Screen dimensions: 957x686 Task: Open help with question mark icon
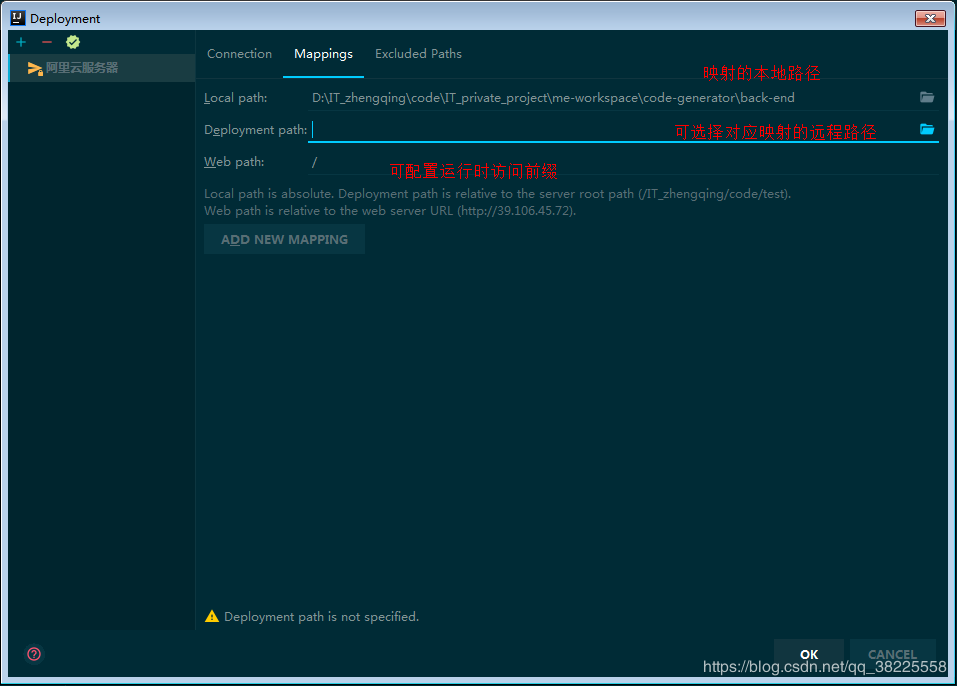click(34, 654)
